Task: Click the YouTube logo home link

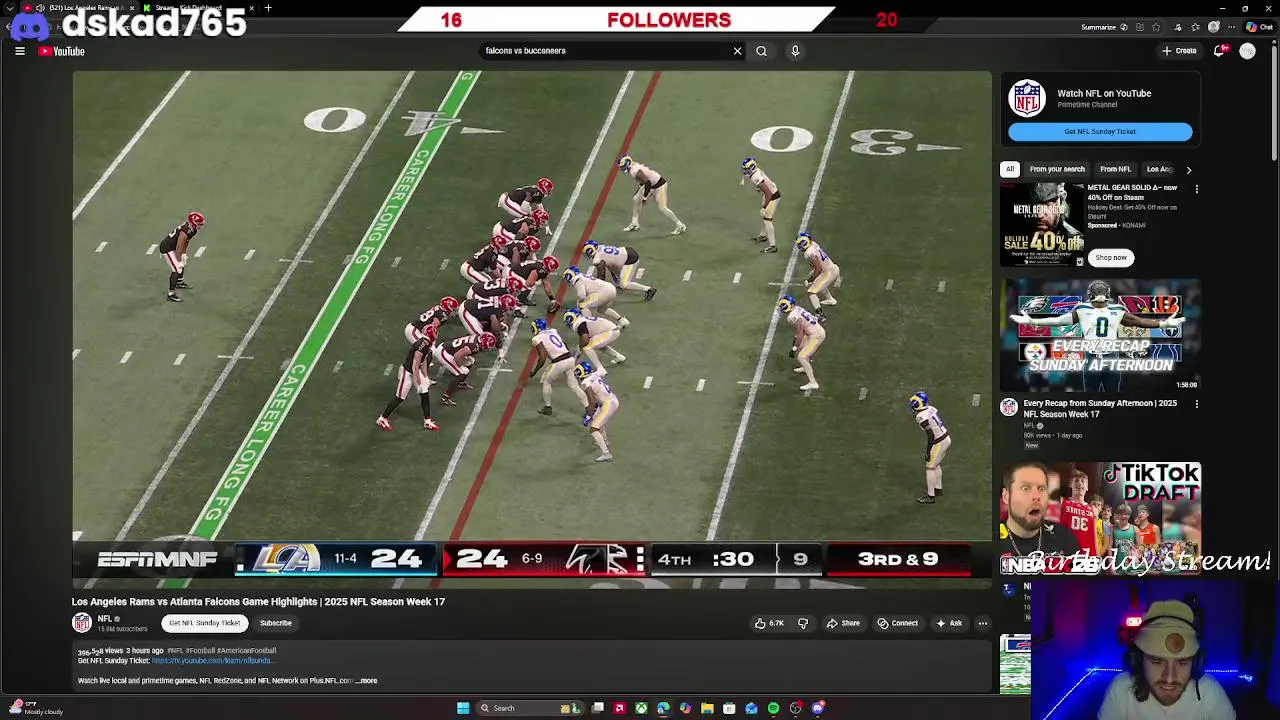Action: pyautogui.click(x=62, y=51)
